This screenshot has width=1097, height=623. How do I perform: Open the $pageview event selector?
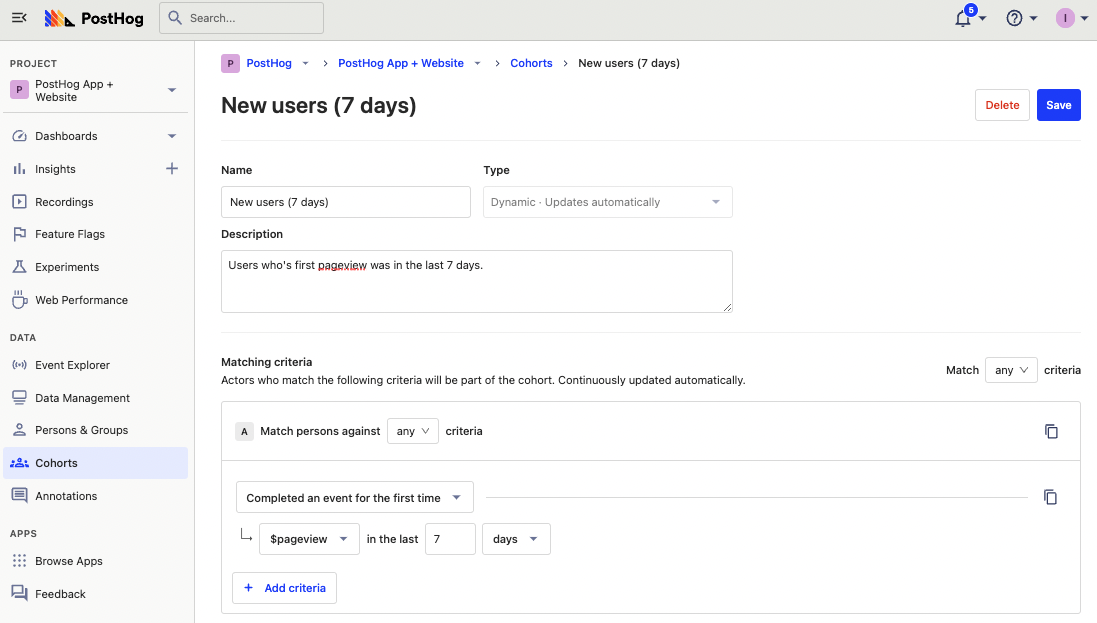click(309, 538)
